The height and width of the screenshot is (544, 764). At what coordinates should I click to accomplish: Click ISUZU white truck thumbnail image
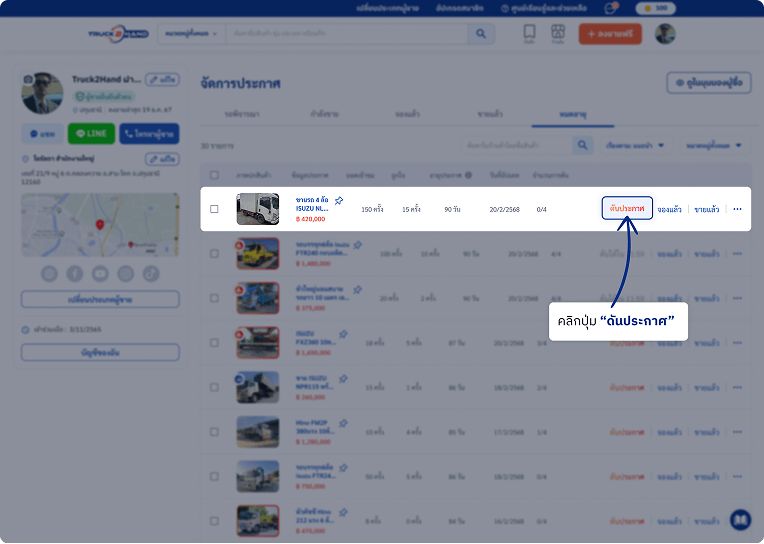tap(257, 209)
